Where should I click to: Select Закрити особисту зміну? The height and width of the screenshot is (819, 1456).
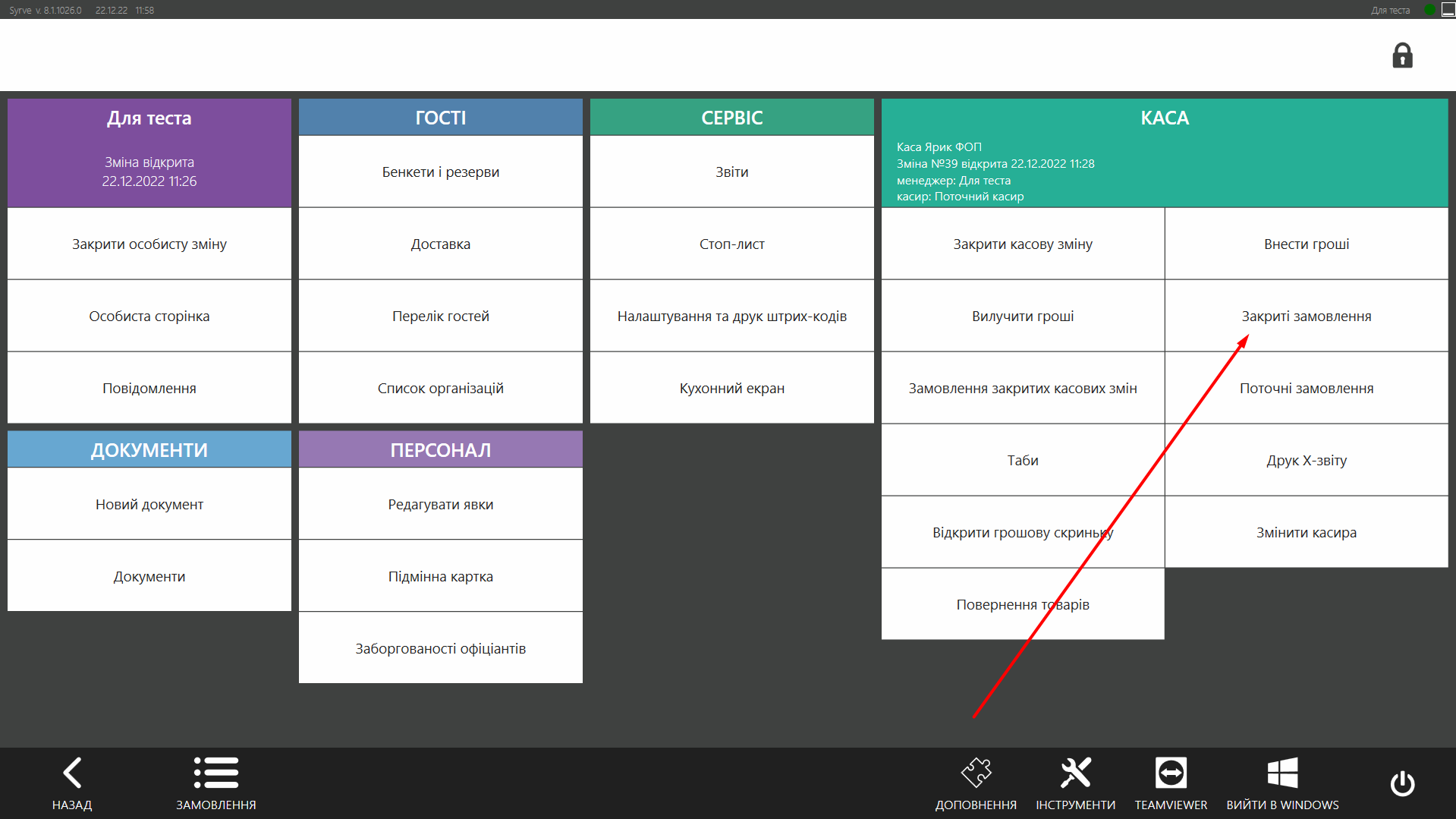coord(149,244)
